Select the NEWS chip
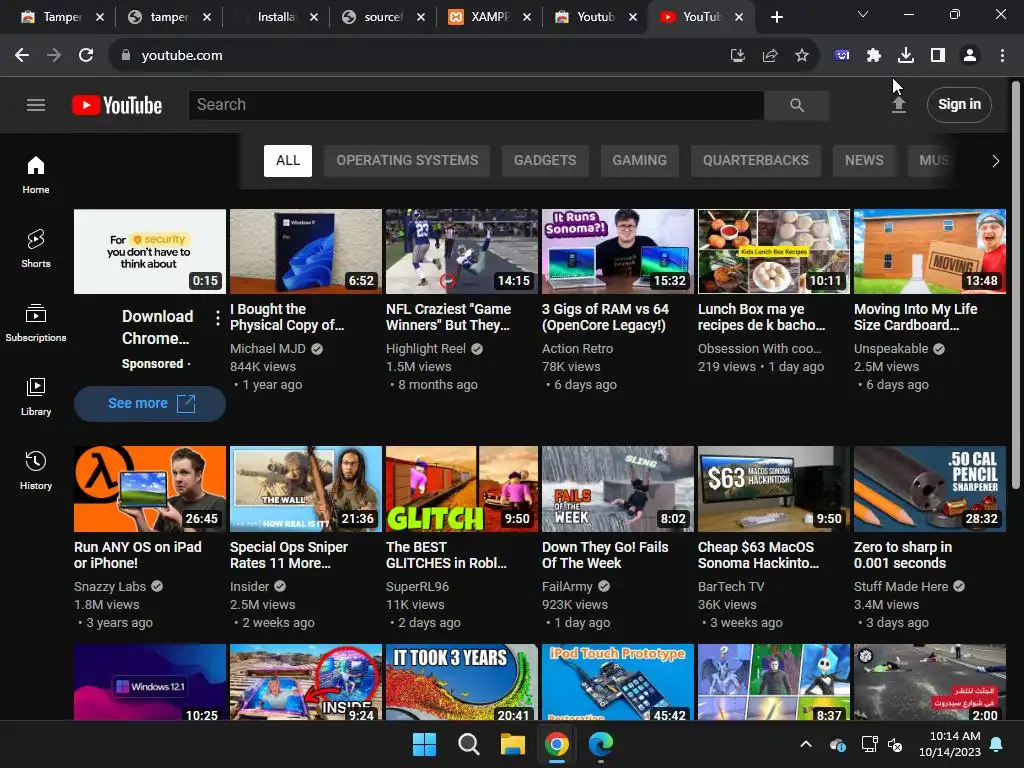This screenshot has height=768, width=1024. click(864, 161)
